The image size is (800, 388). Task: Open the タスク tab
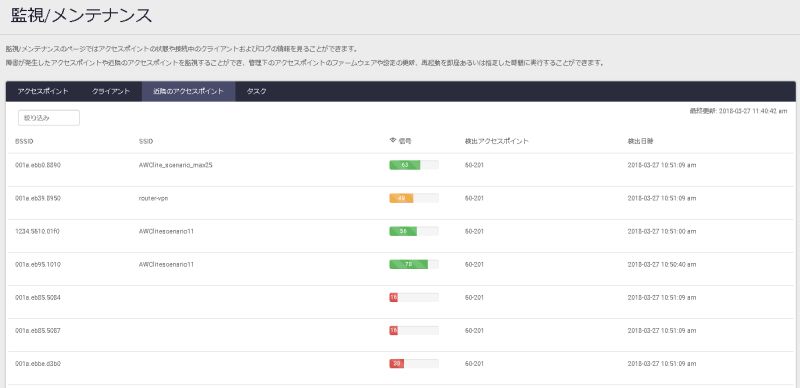point(256,91)
